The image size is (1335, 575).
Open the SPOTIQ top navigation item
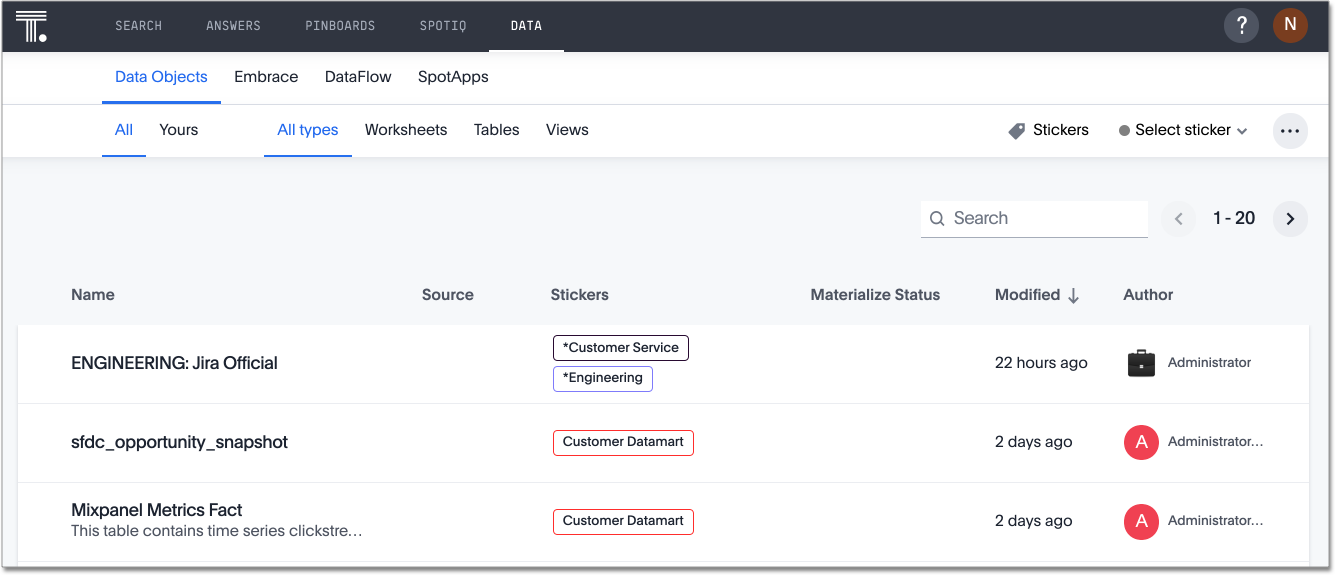443,26
